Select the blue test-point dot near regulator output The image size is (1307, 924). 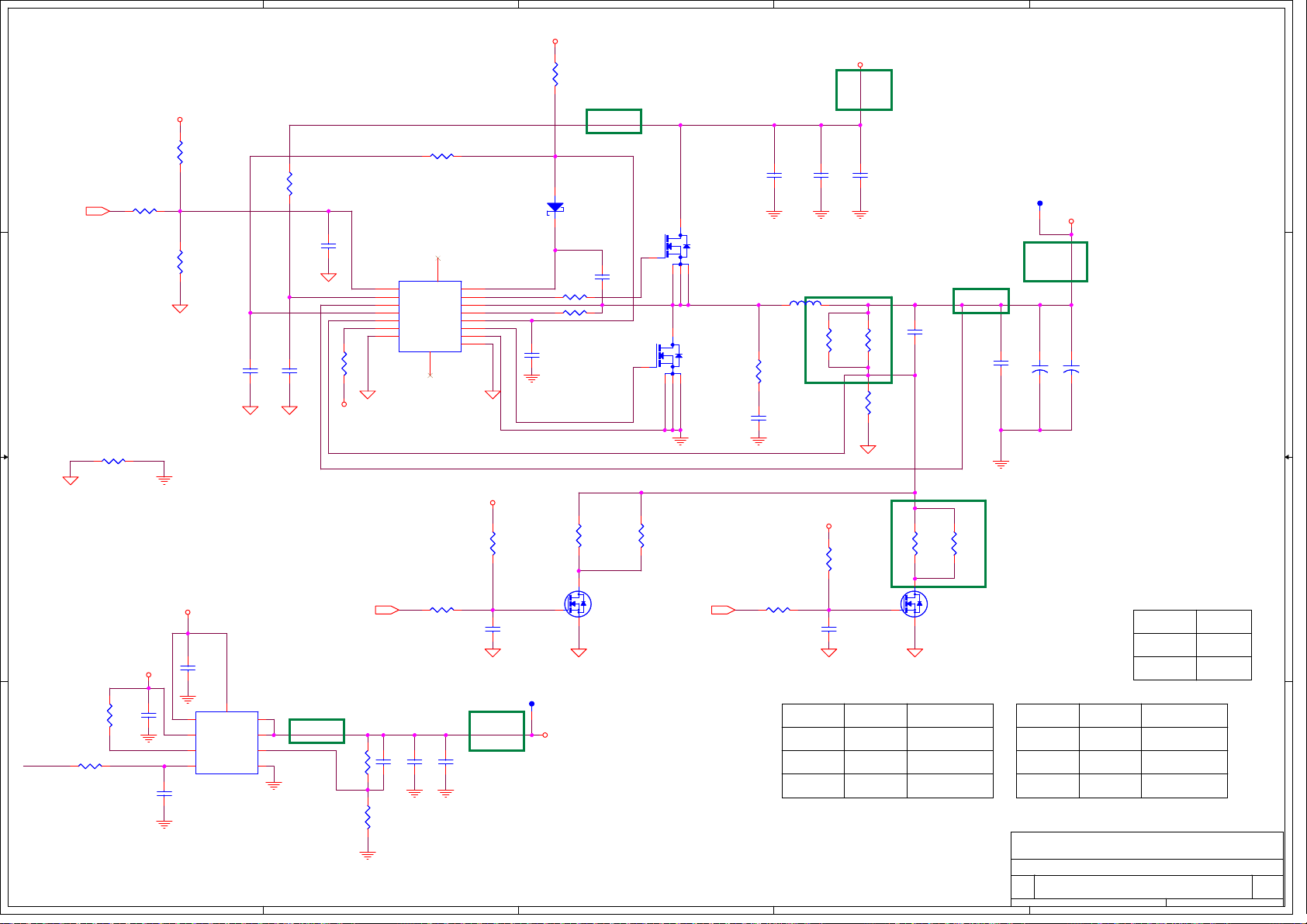tap(531, 704)
